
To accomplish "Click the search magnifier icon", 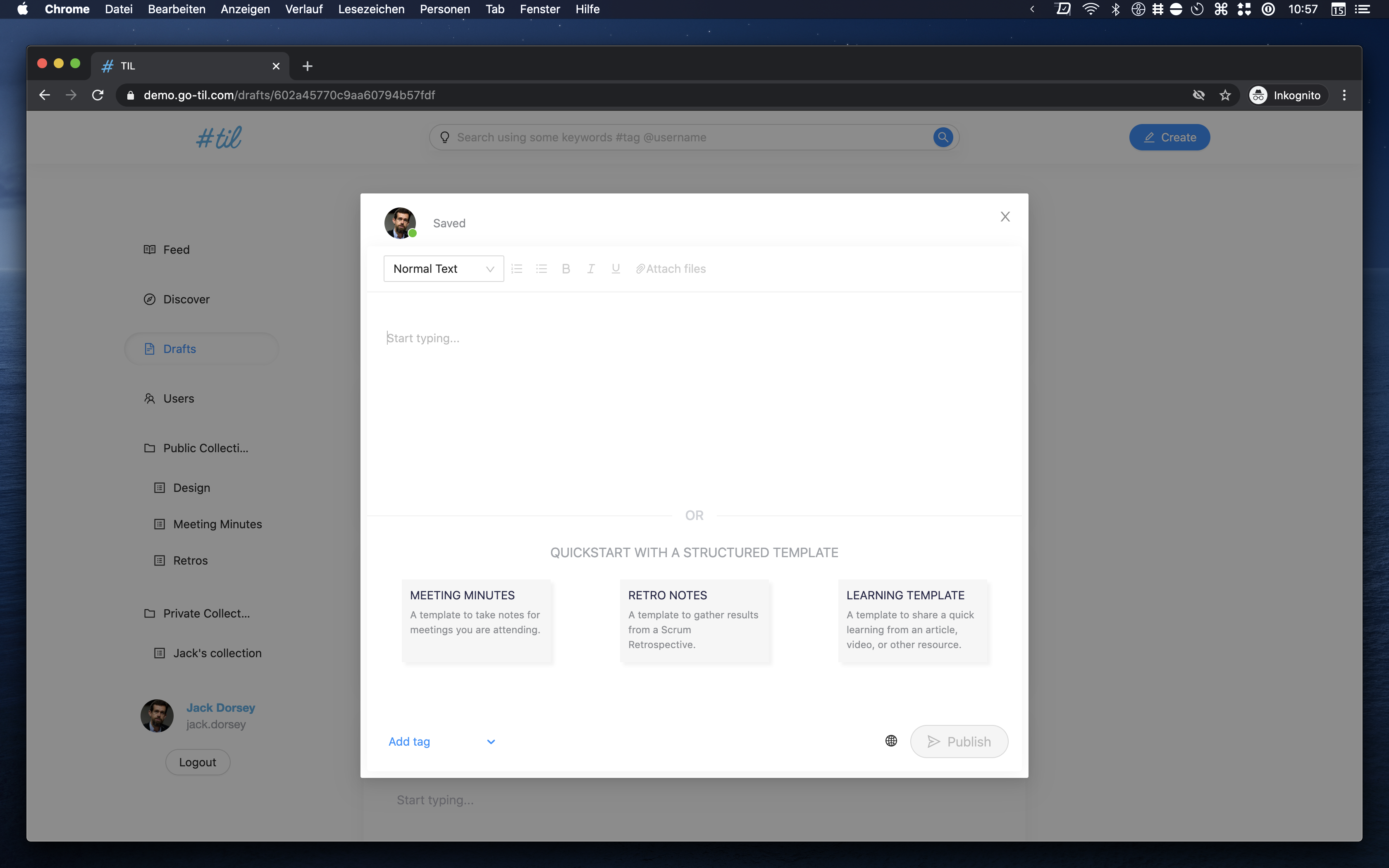I will coord(943,137).
